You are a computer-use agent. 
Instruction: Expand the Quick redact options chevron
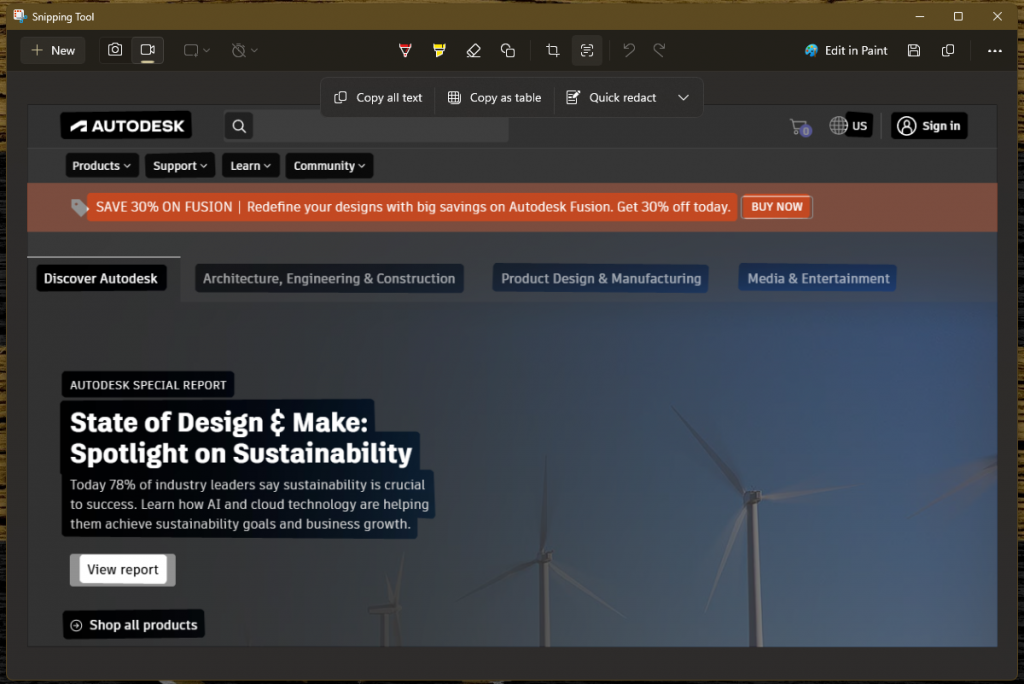684,98
